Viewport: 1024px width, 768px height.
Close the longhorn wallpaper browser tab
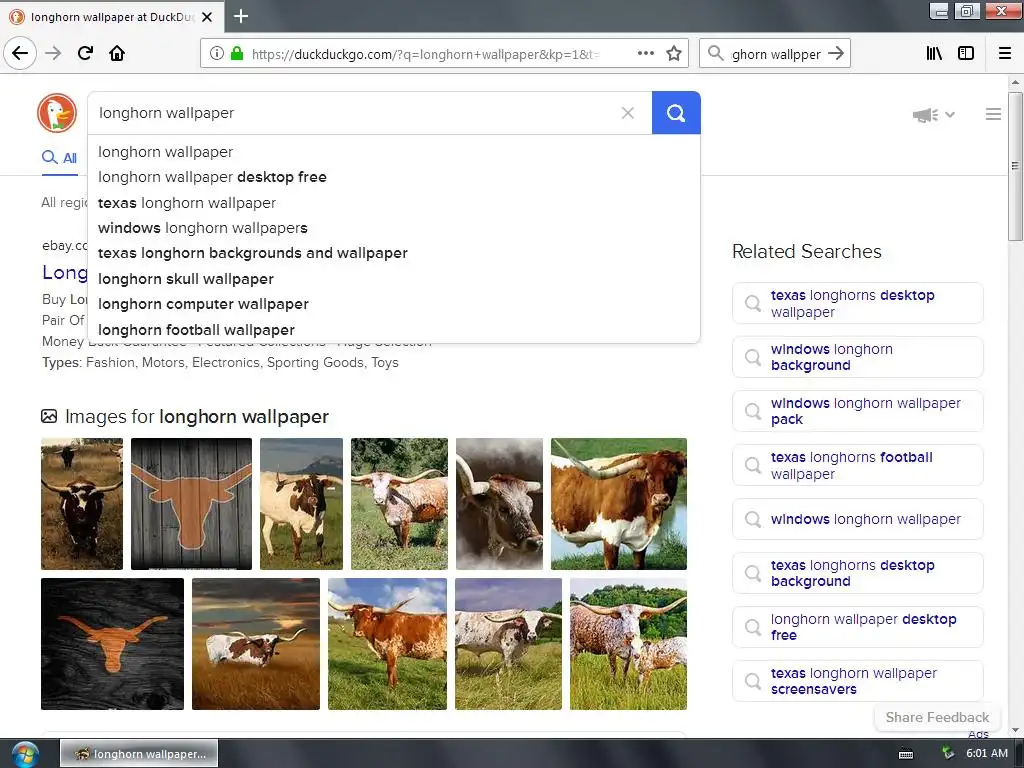[207, 17]
